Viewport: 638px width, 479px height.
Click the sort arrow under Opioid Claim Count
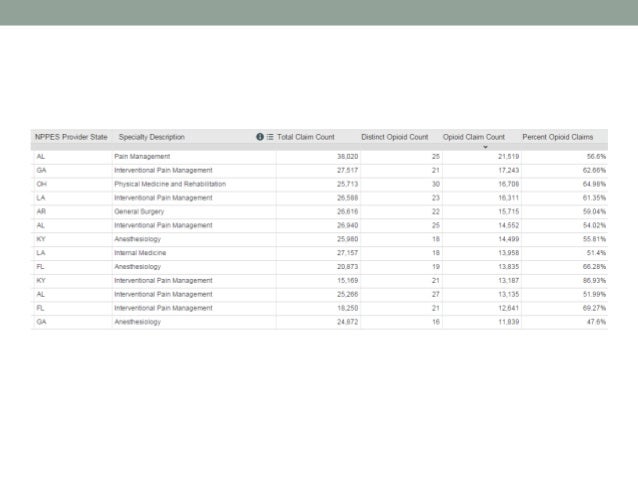(x=484, y=147)
